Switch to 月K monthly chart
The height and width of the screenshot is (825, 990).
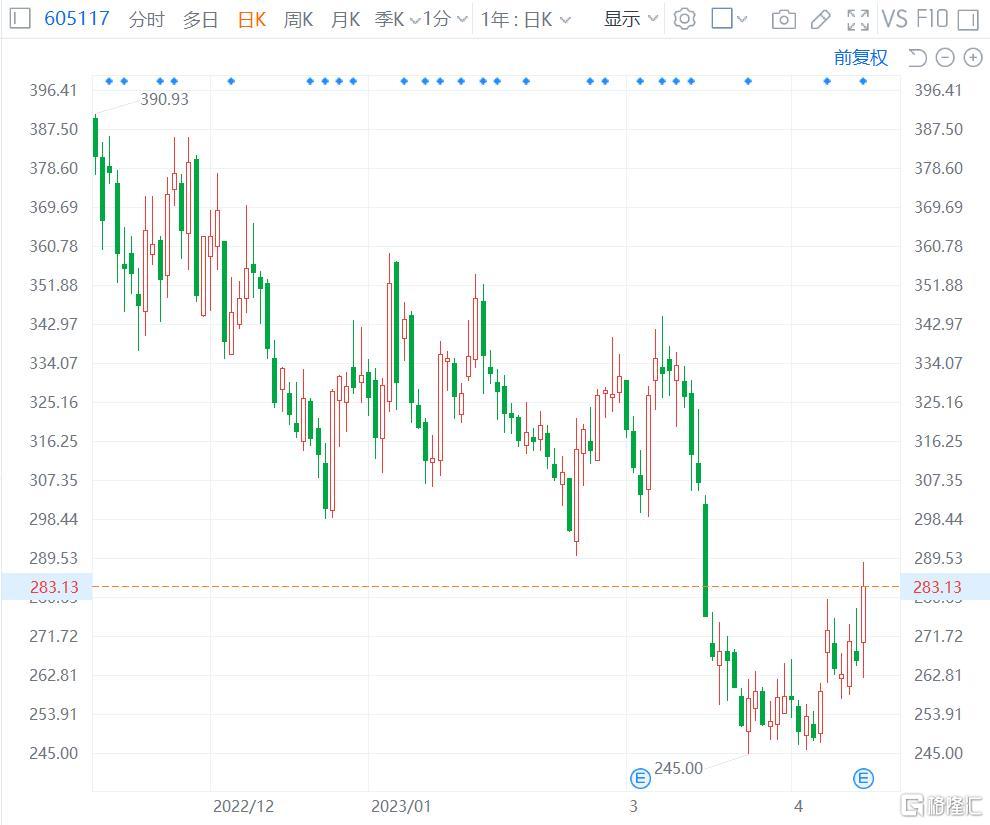point(345,20)
